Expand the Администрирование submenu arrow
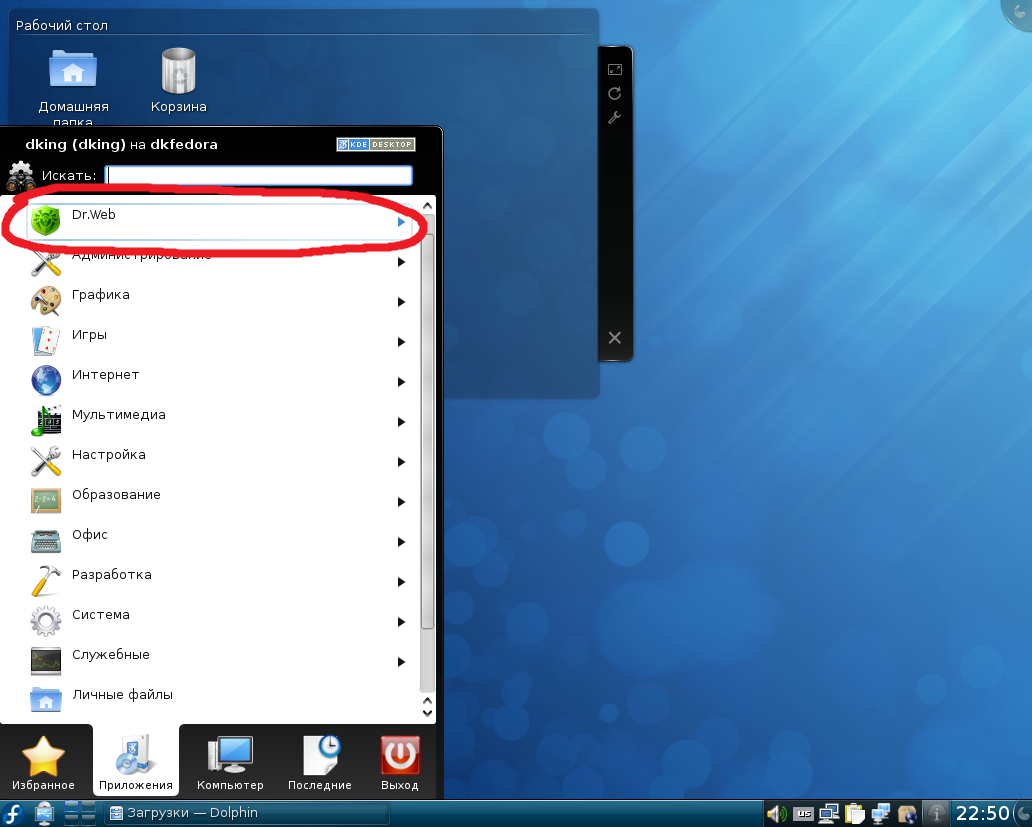 coord(401,263)
